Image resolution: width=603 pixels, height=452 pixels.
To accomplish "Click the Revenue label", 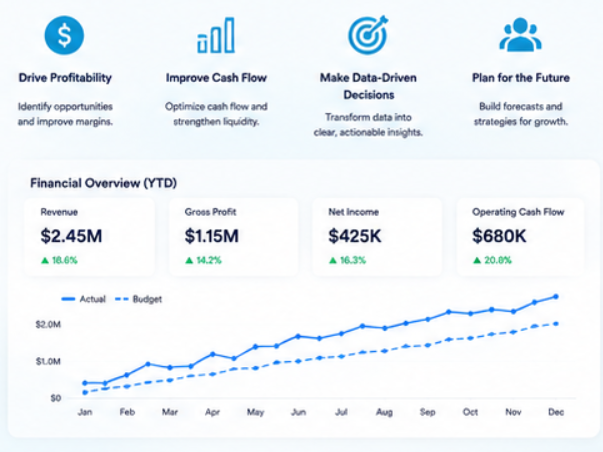I will click(x=59, y=212).
